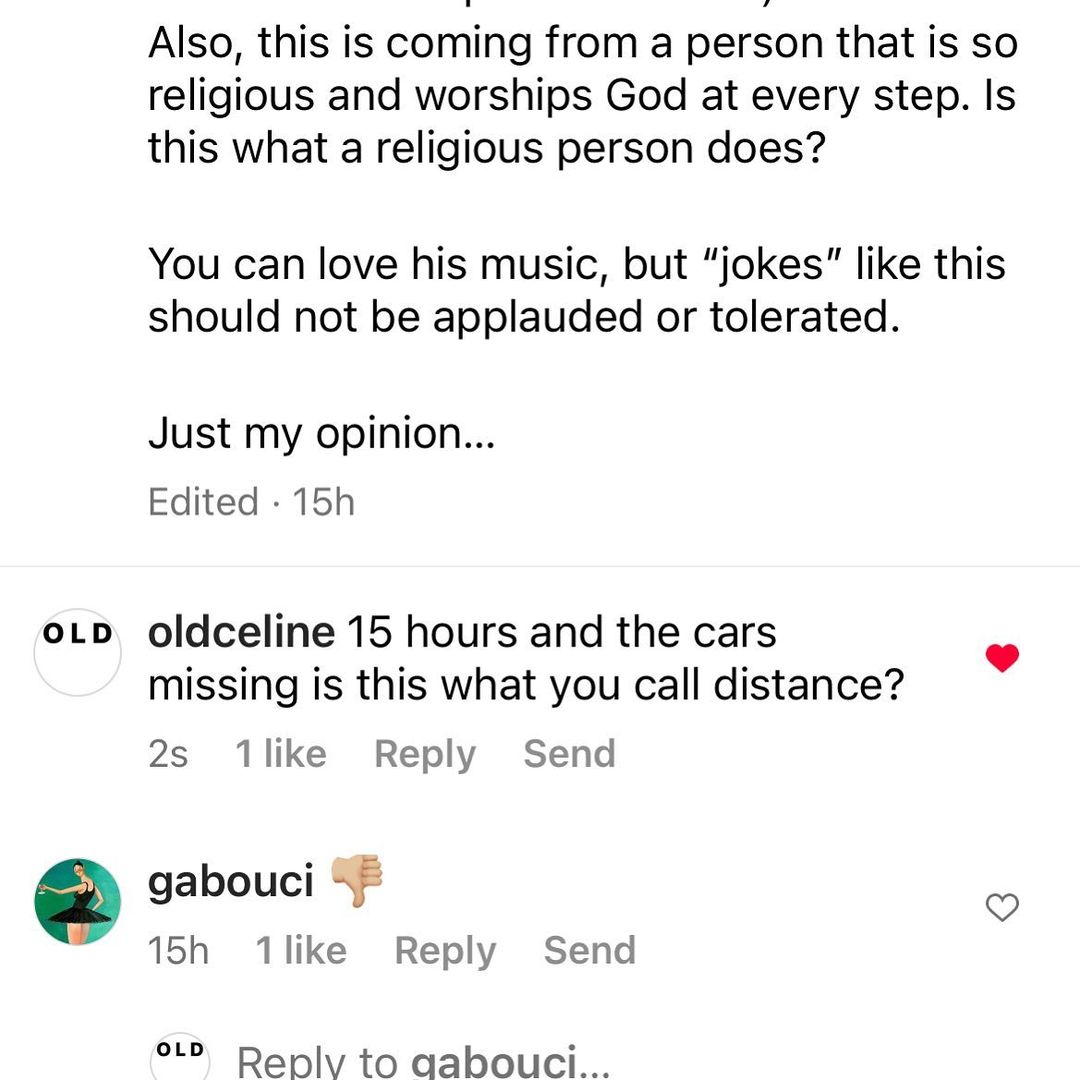The image size is (1080, 1080).
Task: Send oldceline's comment to someone
Action: 569,754
